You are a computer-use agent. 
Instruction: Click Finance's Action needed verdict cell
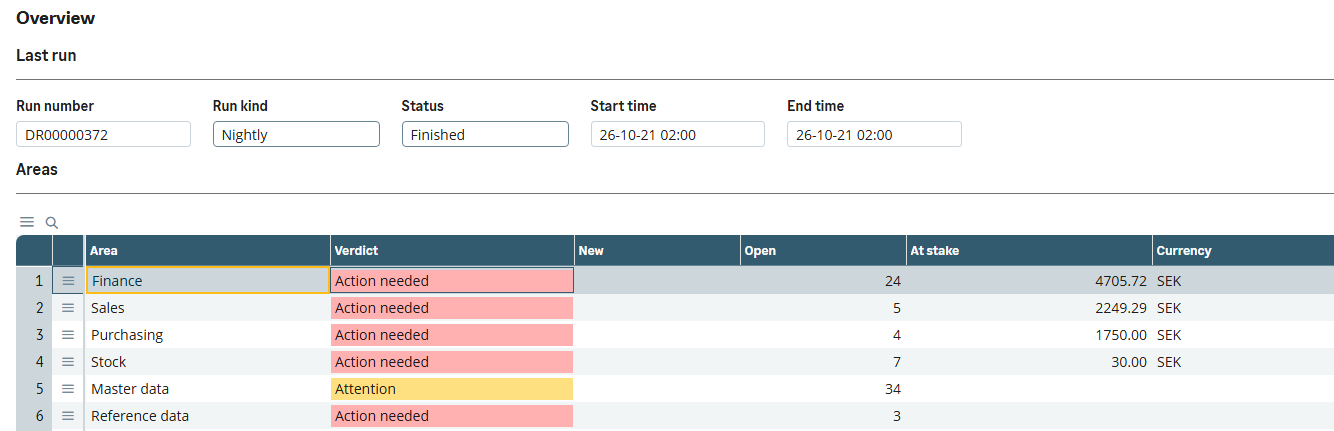pyautogui.click(x=452, y=281)
